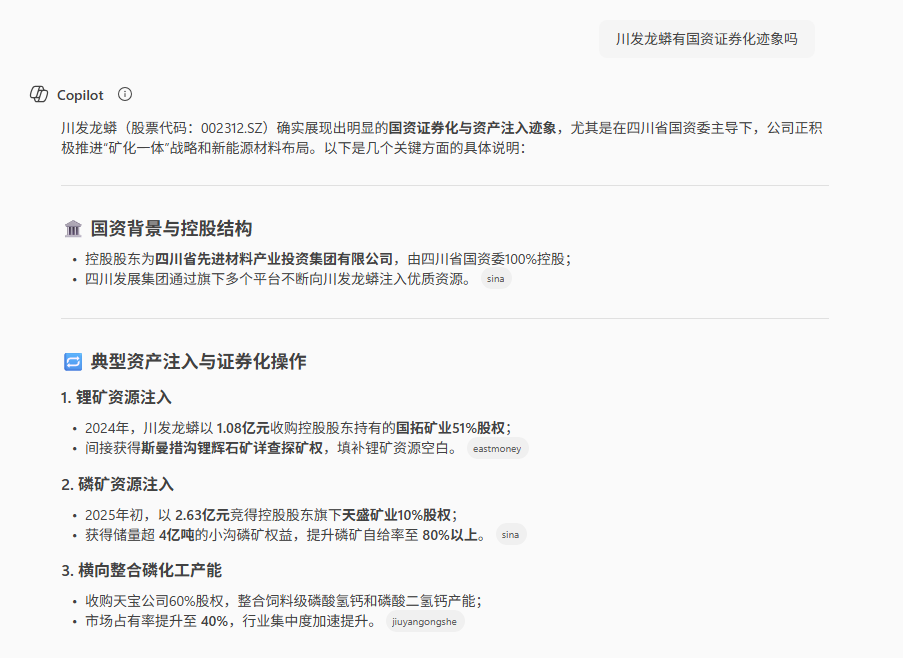Click bullet about 四川发展集团 platforms

(279, 279)
